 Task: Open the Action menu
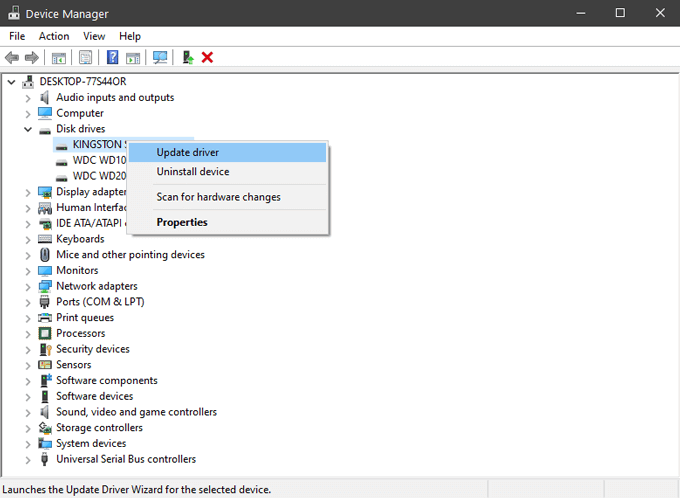(x=54, y=36)
